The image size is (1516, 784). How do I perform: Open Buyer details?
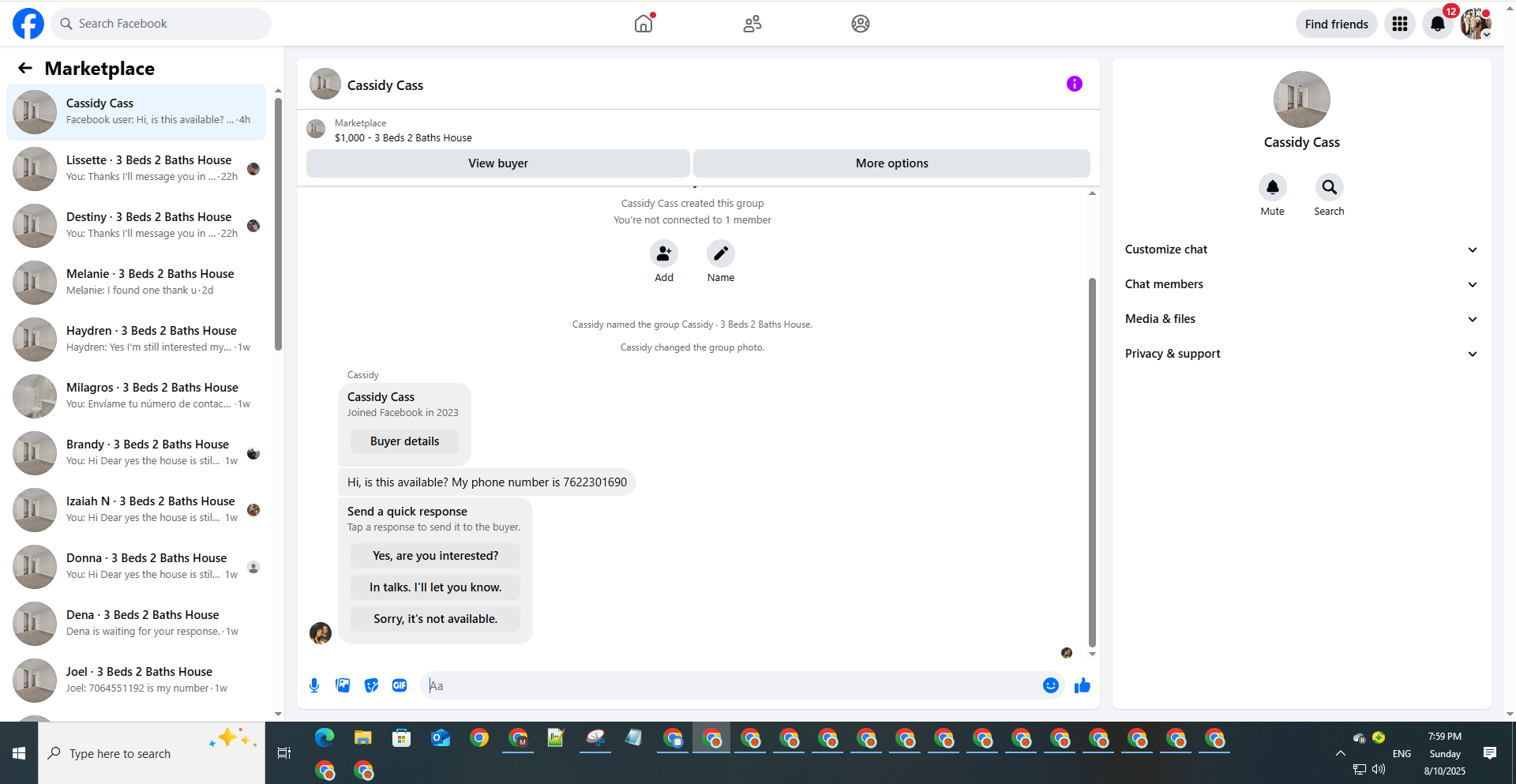click(405, 441)
